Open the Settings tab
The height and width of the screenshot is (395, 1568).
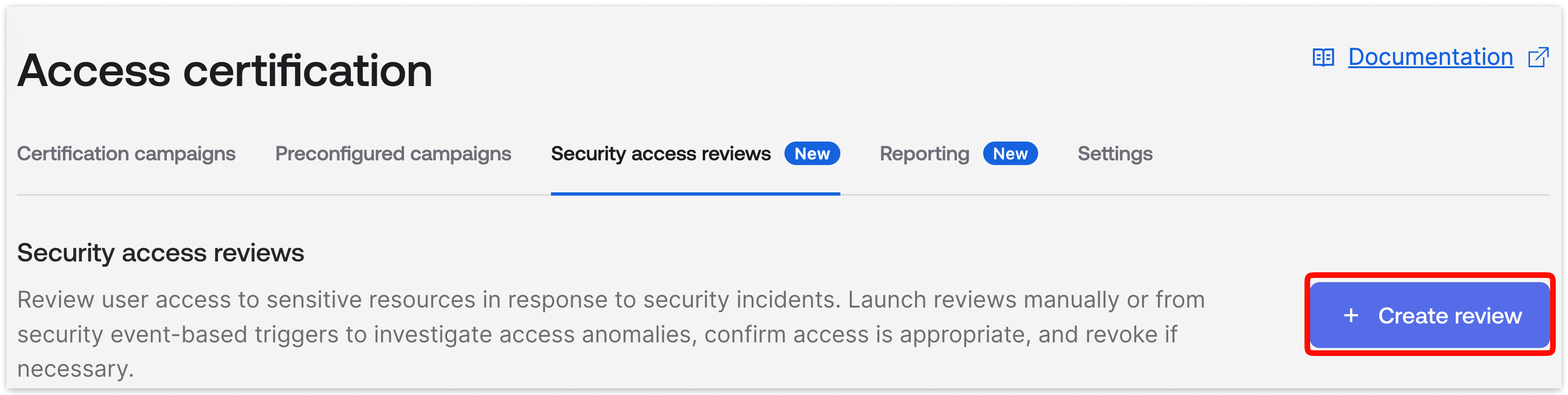pos(1115,154)
